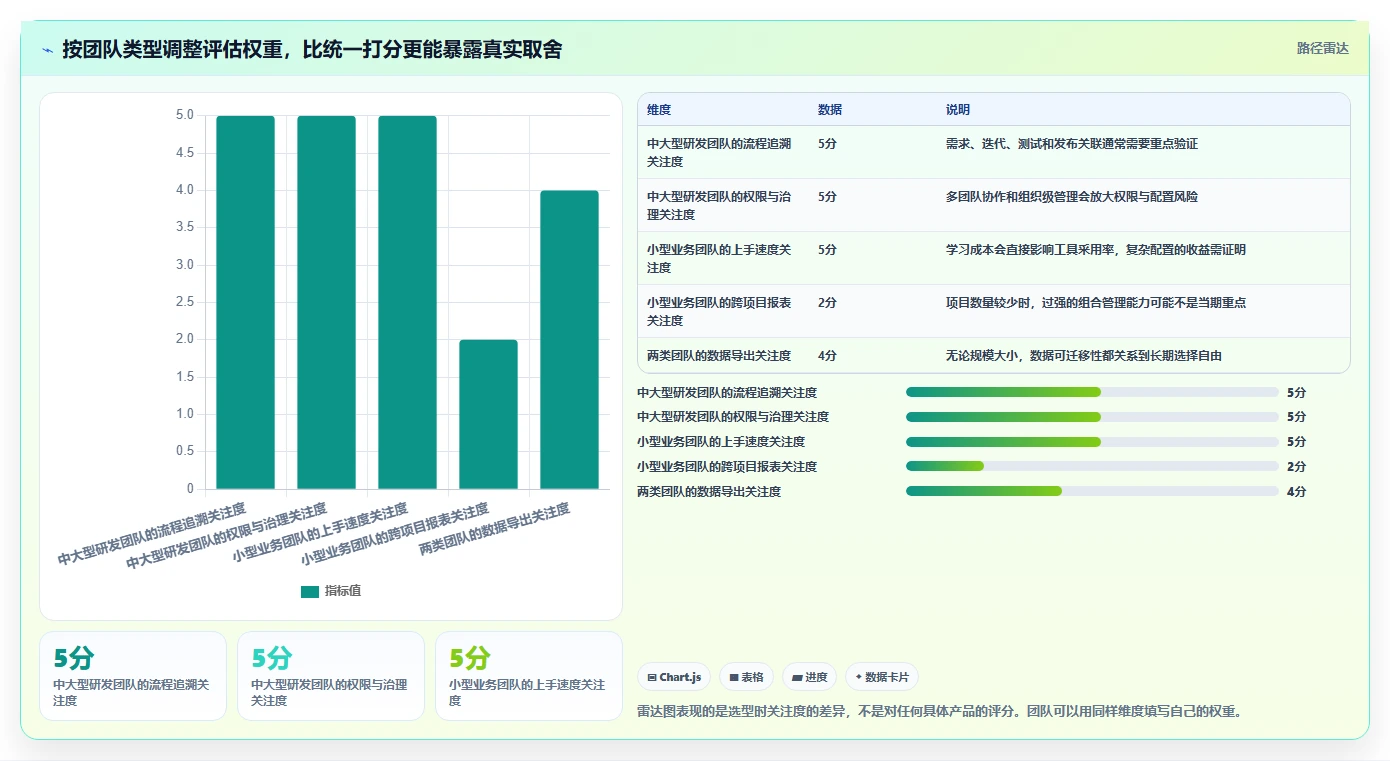Click the 维度 column header
The width and height of the screenshot is (1390, 761).
[659, 110]
